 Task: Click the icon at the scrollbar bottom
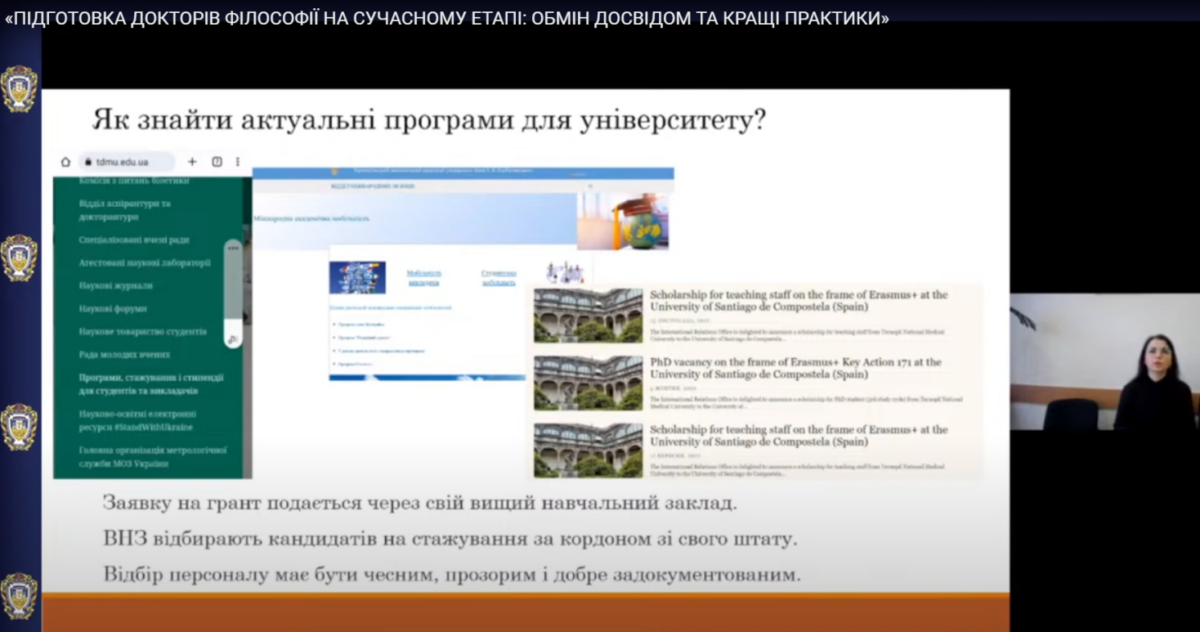click(x=233, y=340)
